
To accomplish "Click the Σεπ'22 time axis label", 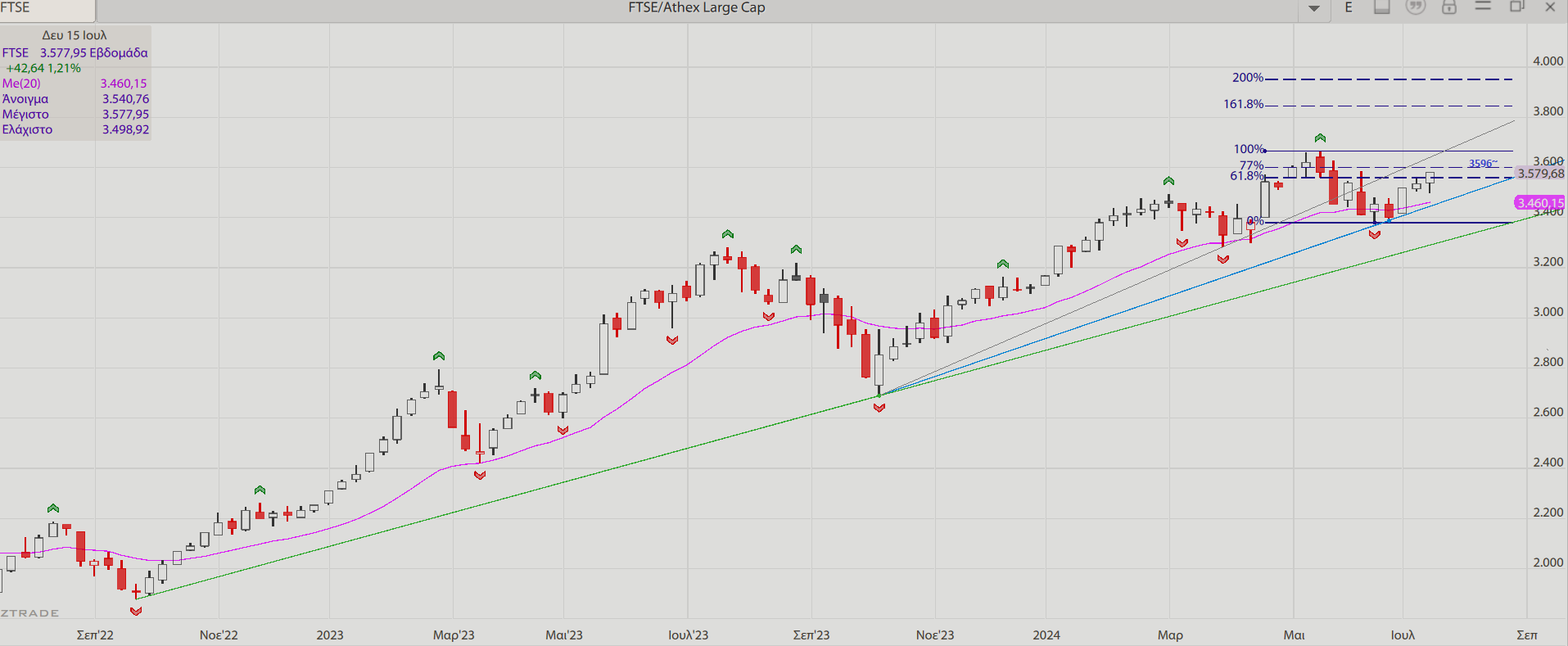I will (x=95, y=635).
